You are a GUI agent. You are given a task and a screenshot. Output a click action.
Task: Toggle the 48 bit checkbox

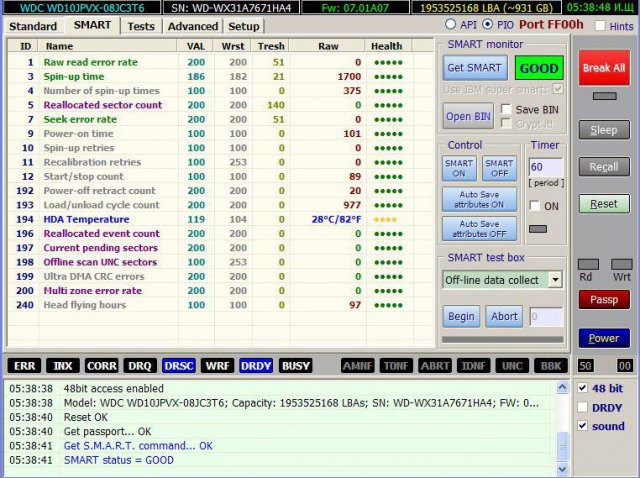pyautogui.click(x=584, y=388)
